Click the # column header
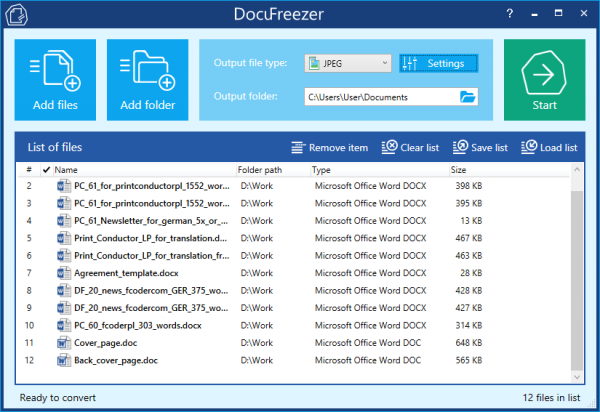This screenshot has height=412, width=600. click(29, 170)
